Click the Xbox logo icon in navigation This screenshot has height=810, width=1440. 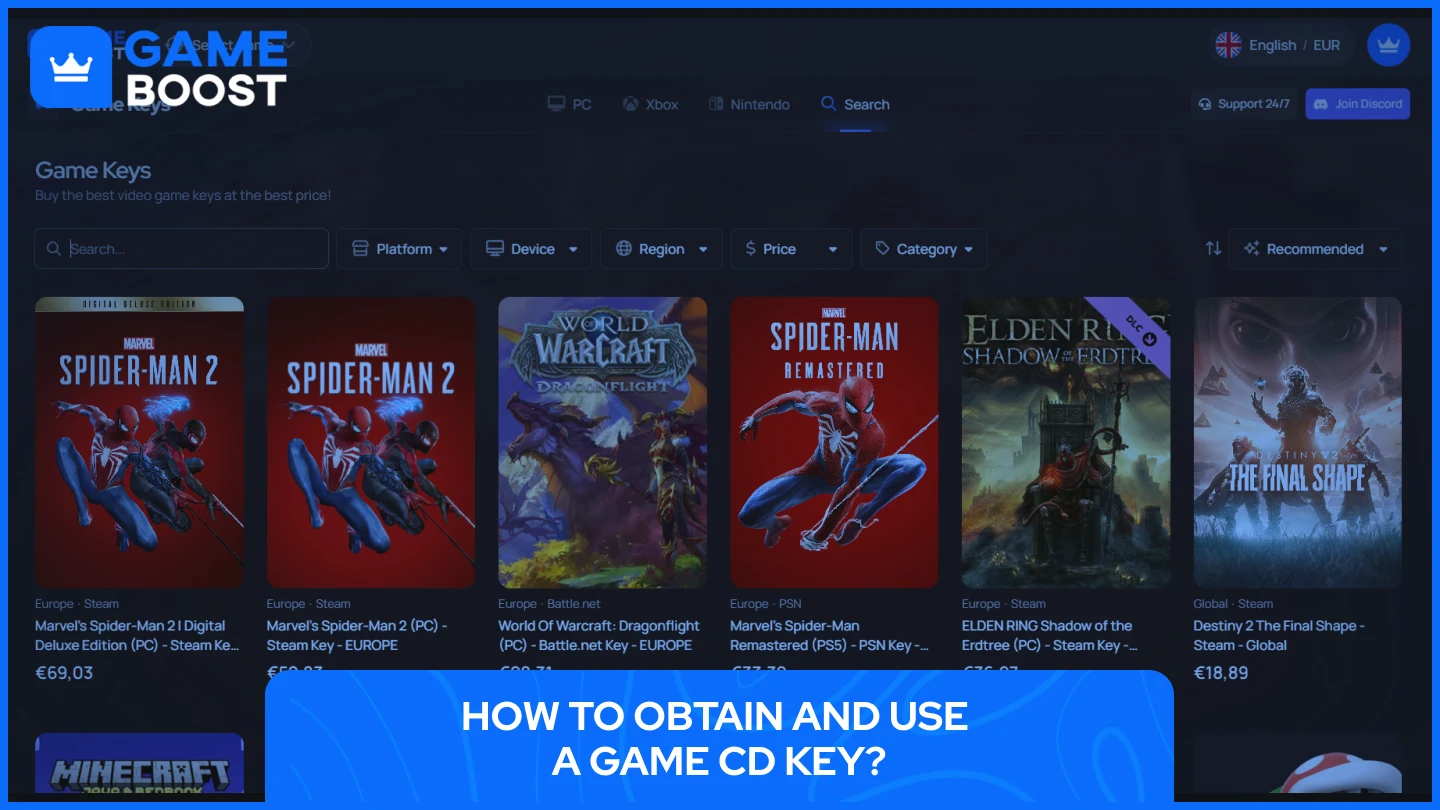(630, 104)
